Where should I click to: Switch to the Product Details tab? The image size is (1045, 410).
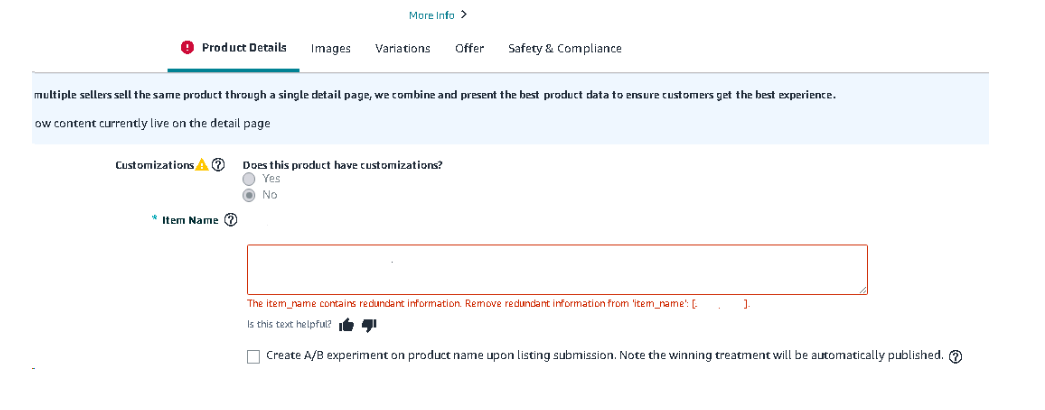coord(244,48)
